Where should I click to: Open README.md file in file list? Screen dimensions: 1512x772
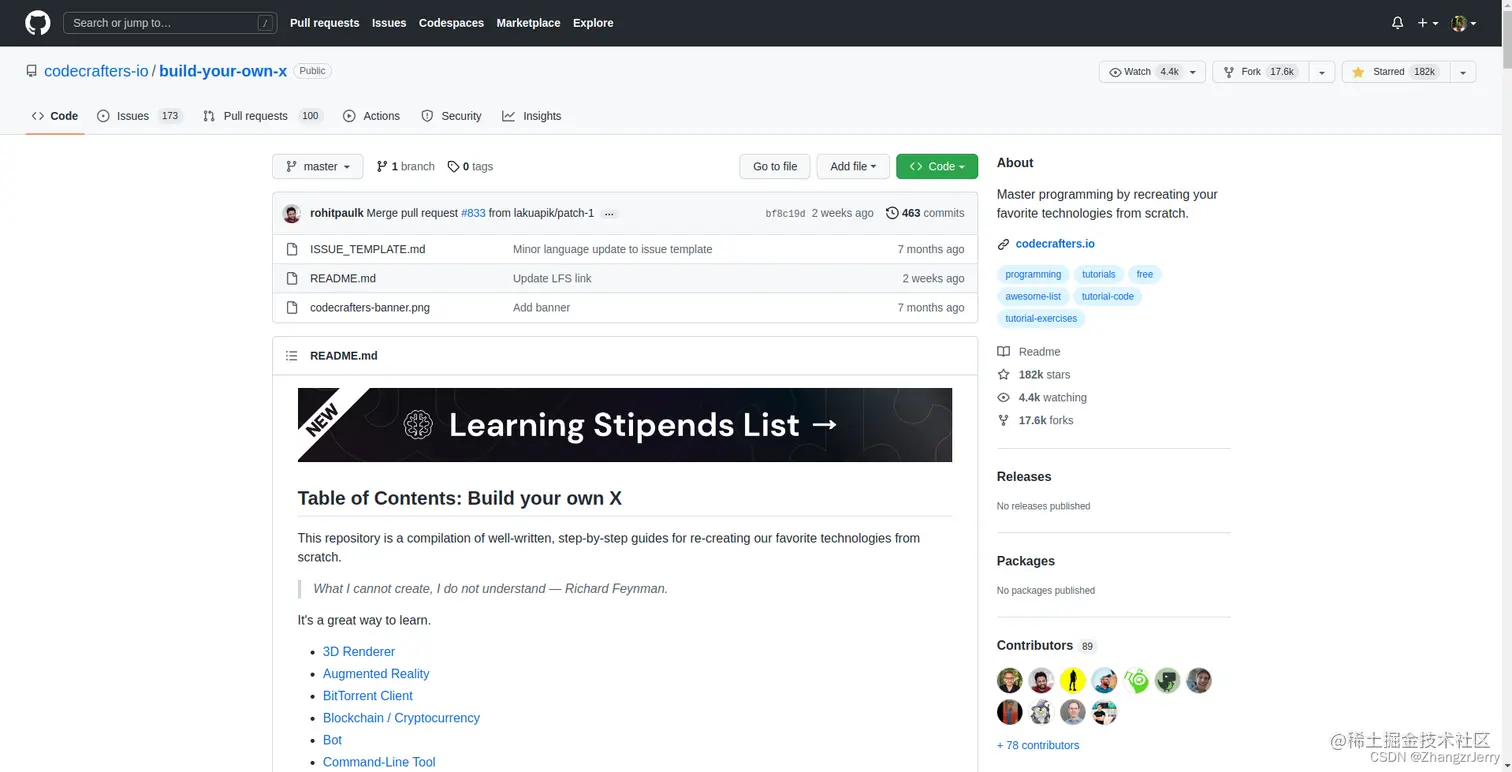point(343,278)
